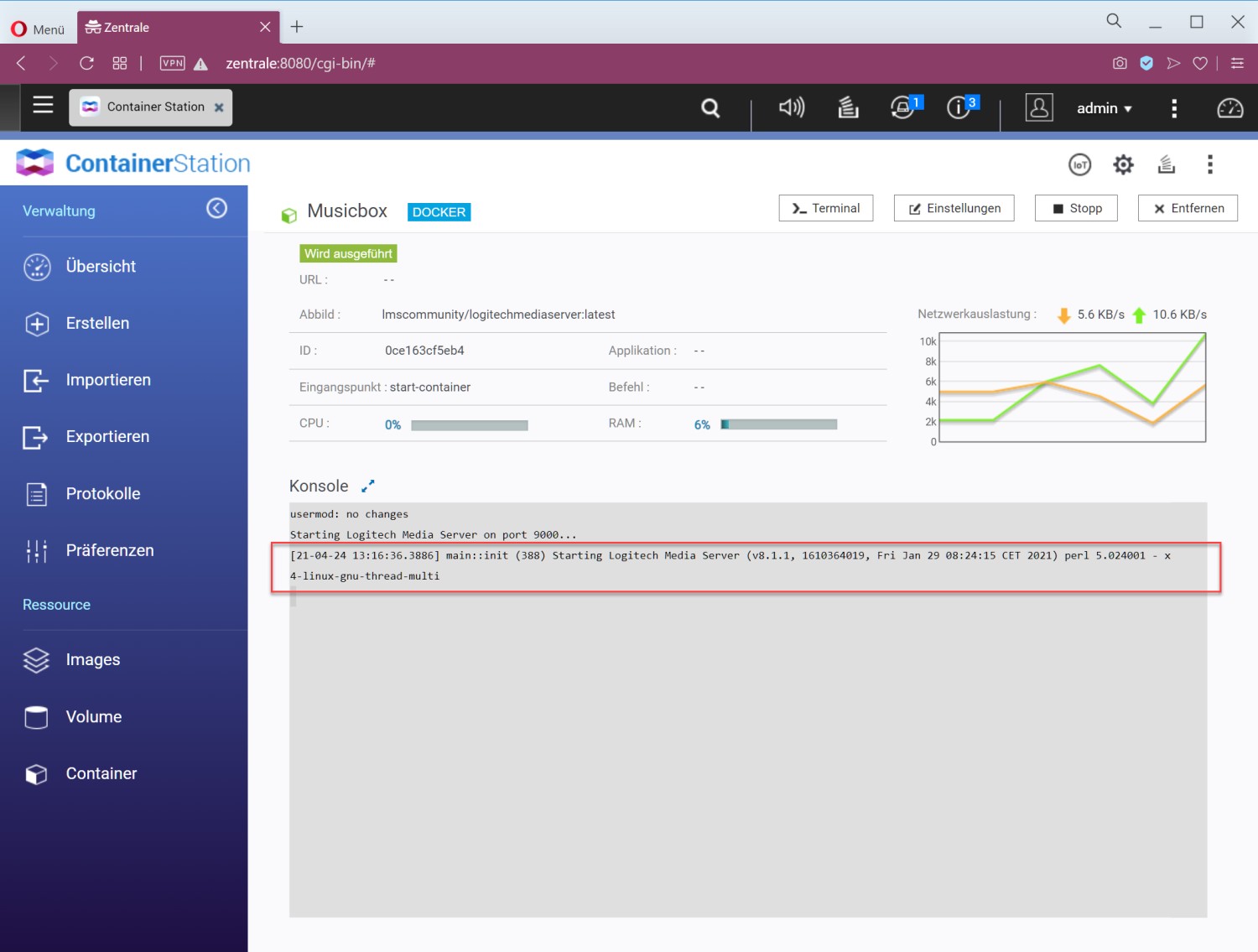Image resolution: width=1258 pixels, height=952 pixels.
Task: Open Container Station background tasks icon
Action: tap(1167, 164)
